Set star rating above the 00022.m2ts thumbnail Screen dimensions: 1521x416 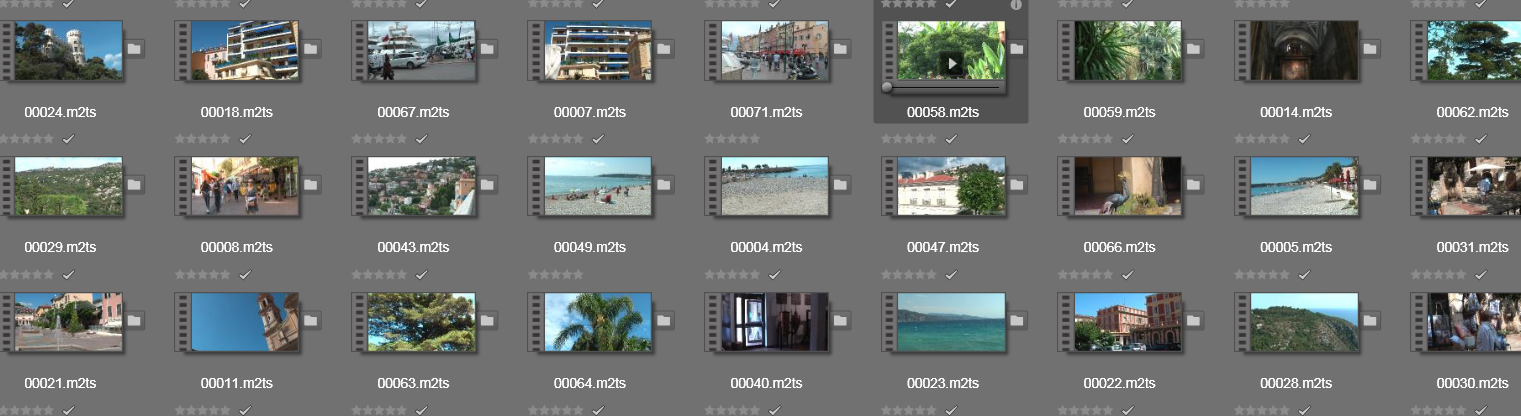point(1085,274)
